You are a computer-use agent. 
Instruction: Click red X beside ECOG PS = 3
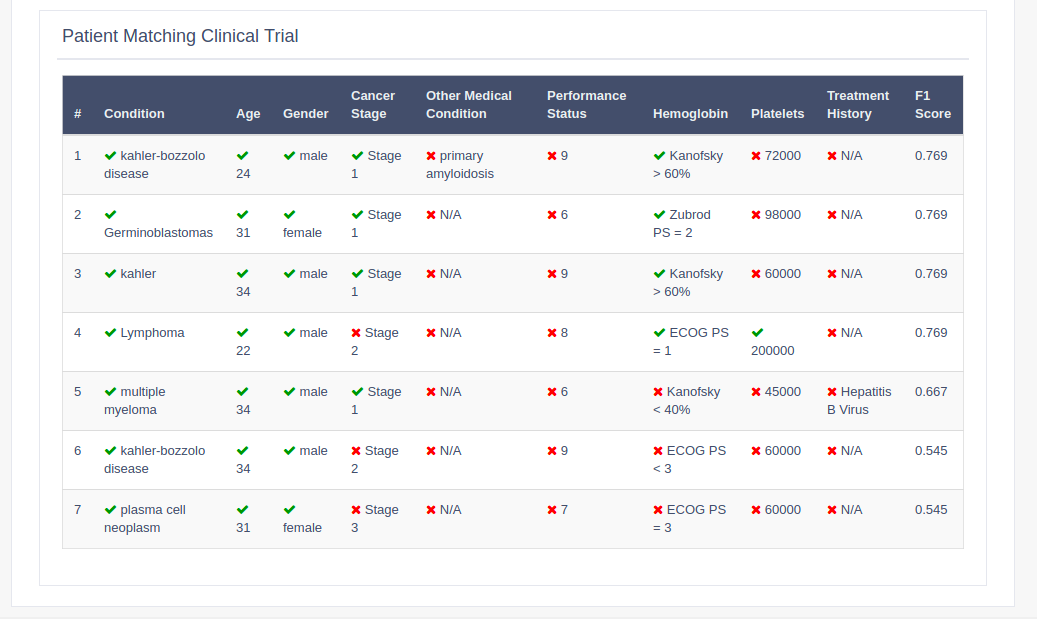658,510
